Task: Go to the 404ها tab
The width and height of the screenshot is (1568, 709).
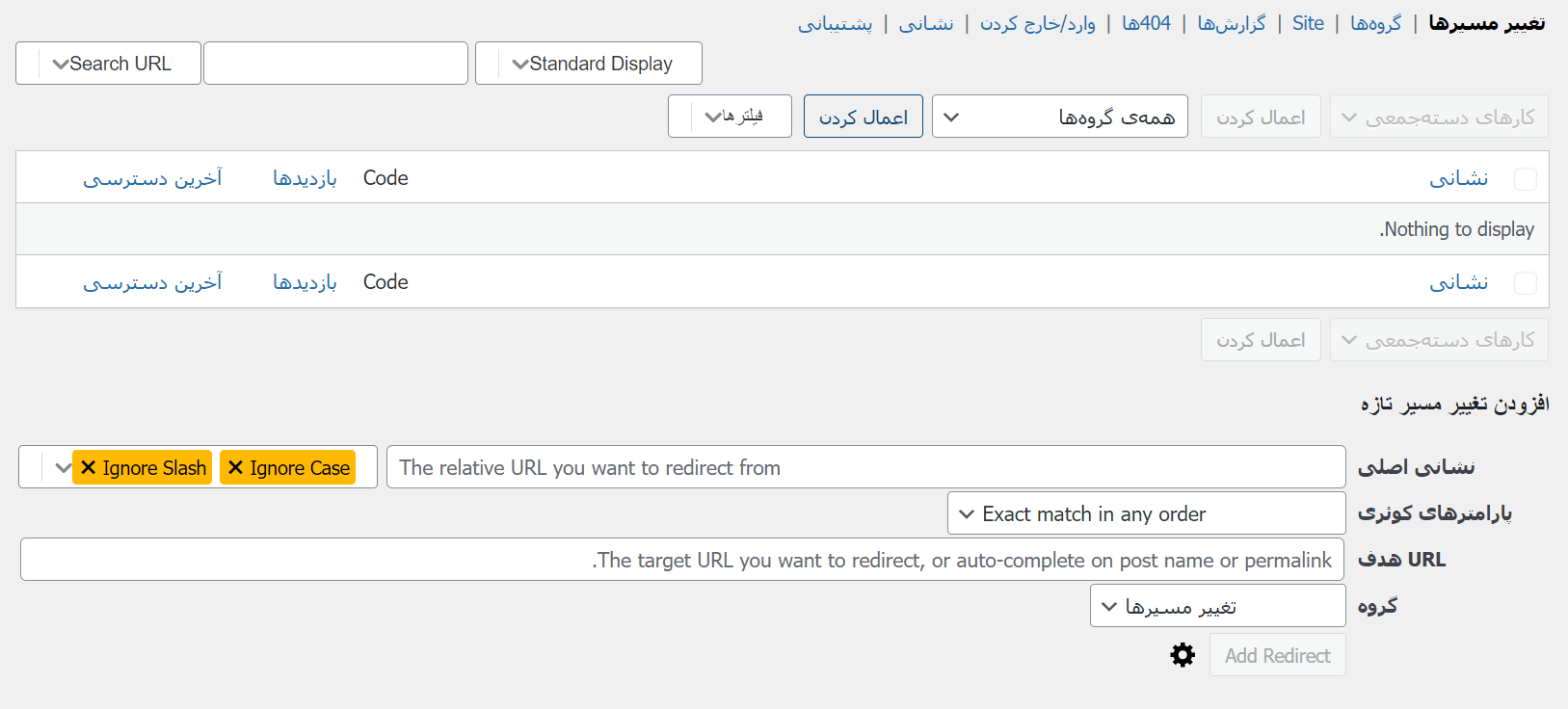Action: point(1146,23)
